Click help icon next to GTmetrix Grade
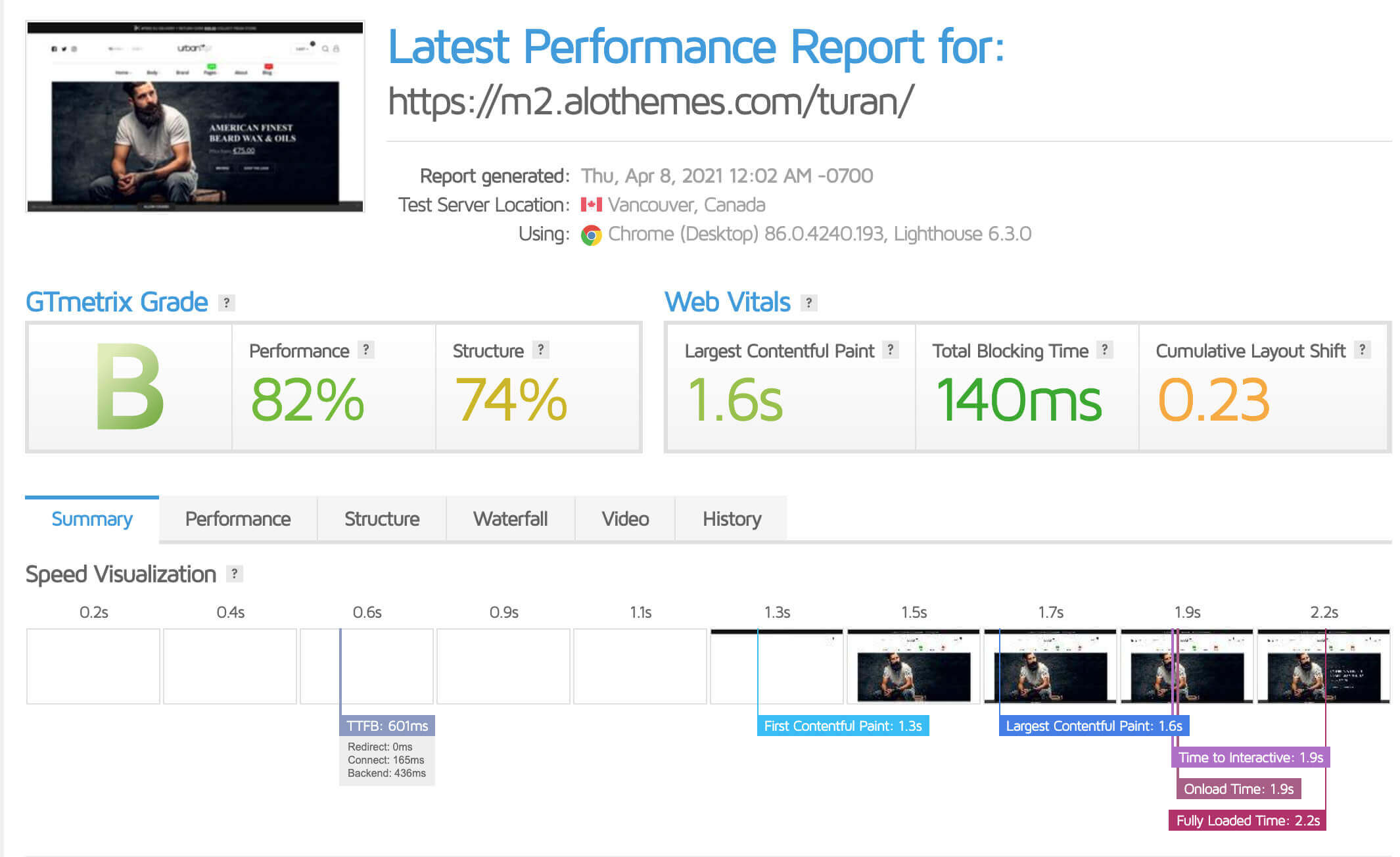Image resolution: width=1400 pixels, height=857 pixels. [226, 303]
